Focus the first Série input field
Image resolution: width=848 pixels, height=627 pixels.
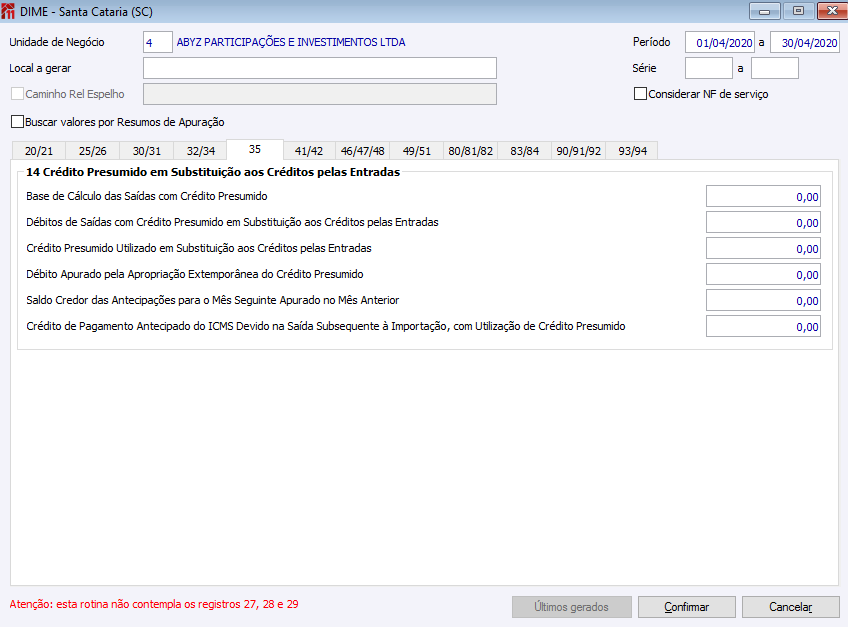click(708, 68)
